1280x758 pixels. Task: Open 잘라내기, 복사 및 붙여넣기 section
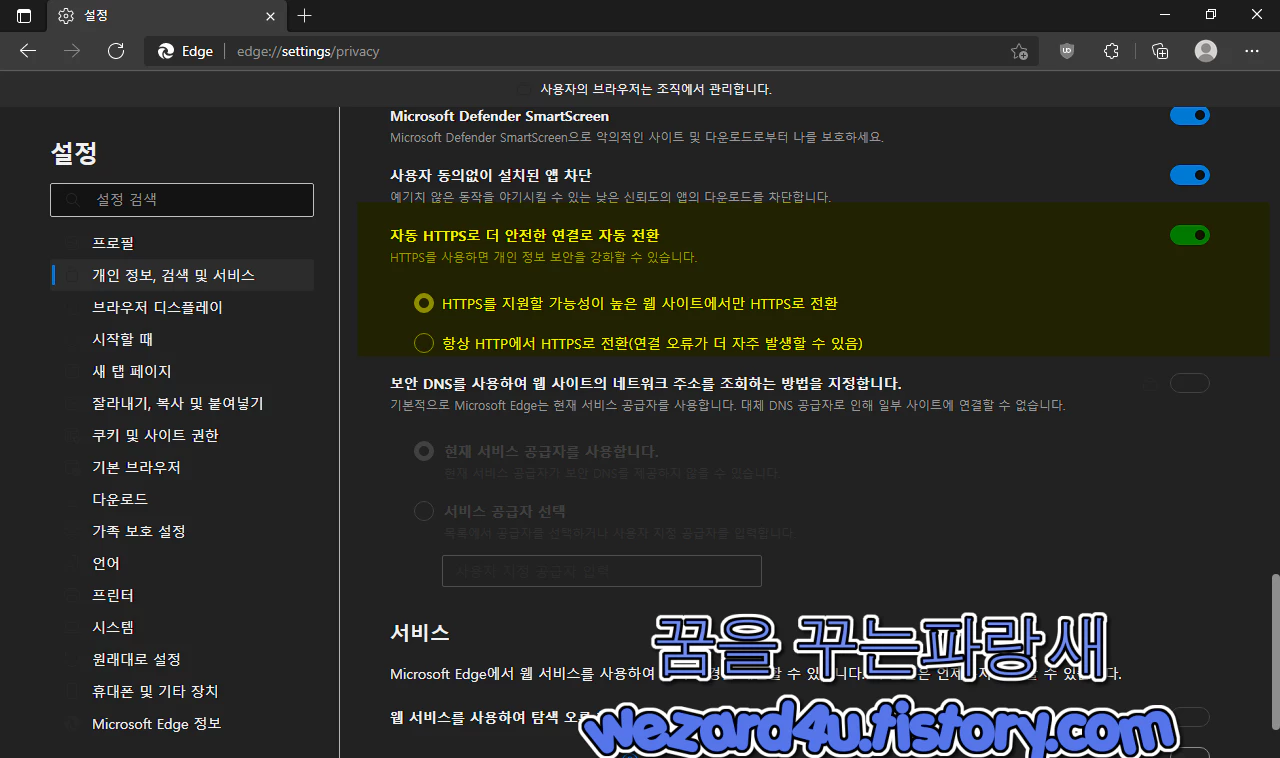coord(182,403)
